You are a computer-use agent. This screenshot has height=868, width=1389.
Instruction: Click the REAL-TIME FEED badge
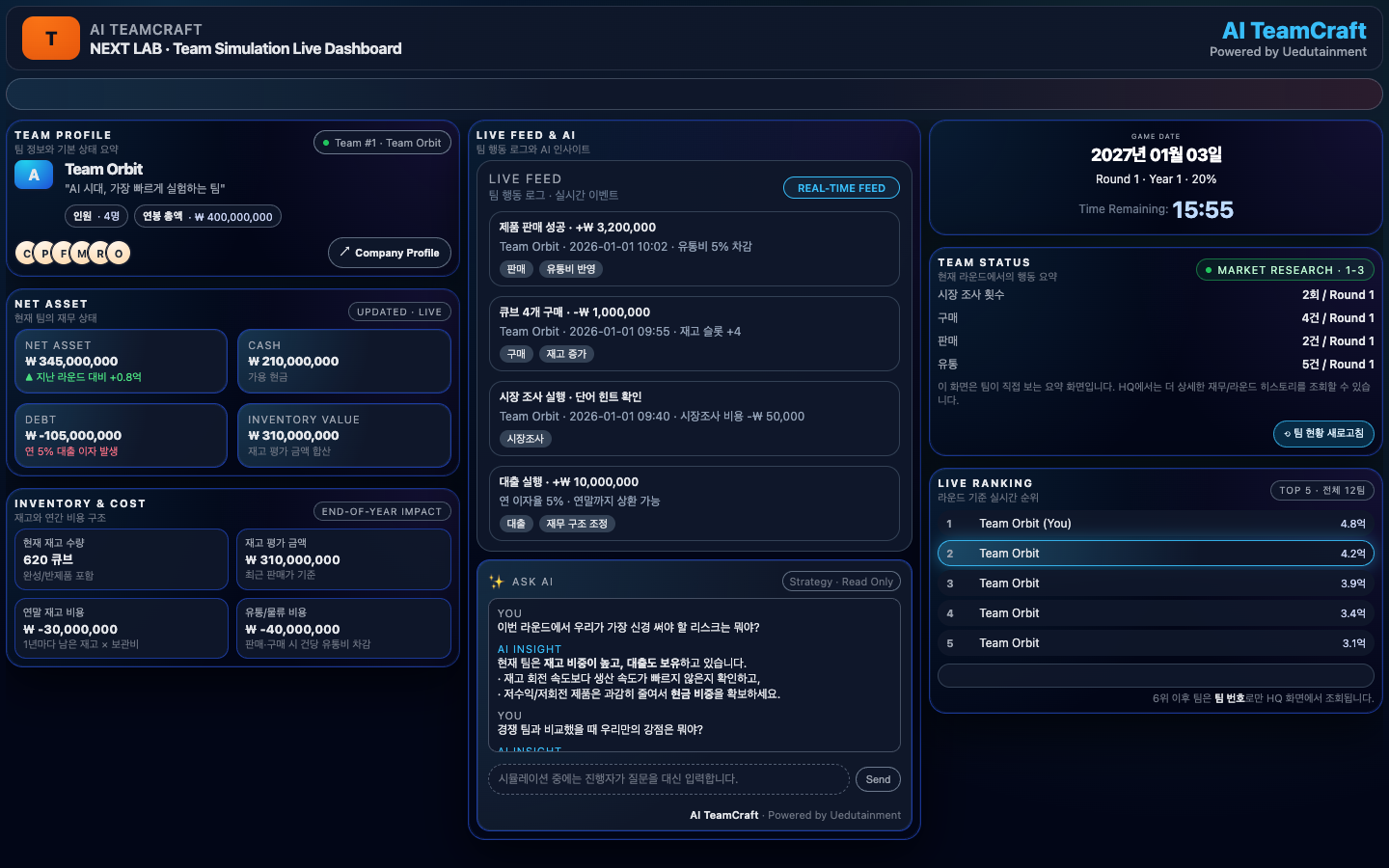coord(841,188)
